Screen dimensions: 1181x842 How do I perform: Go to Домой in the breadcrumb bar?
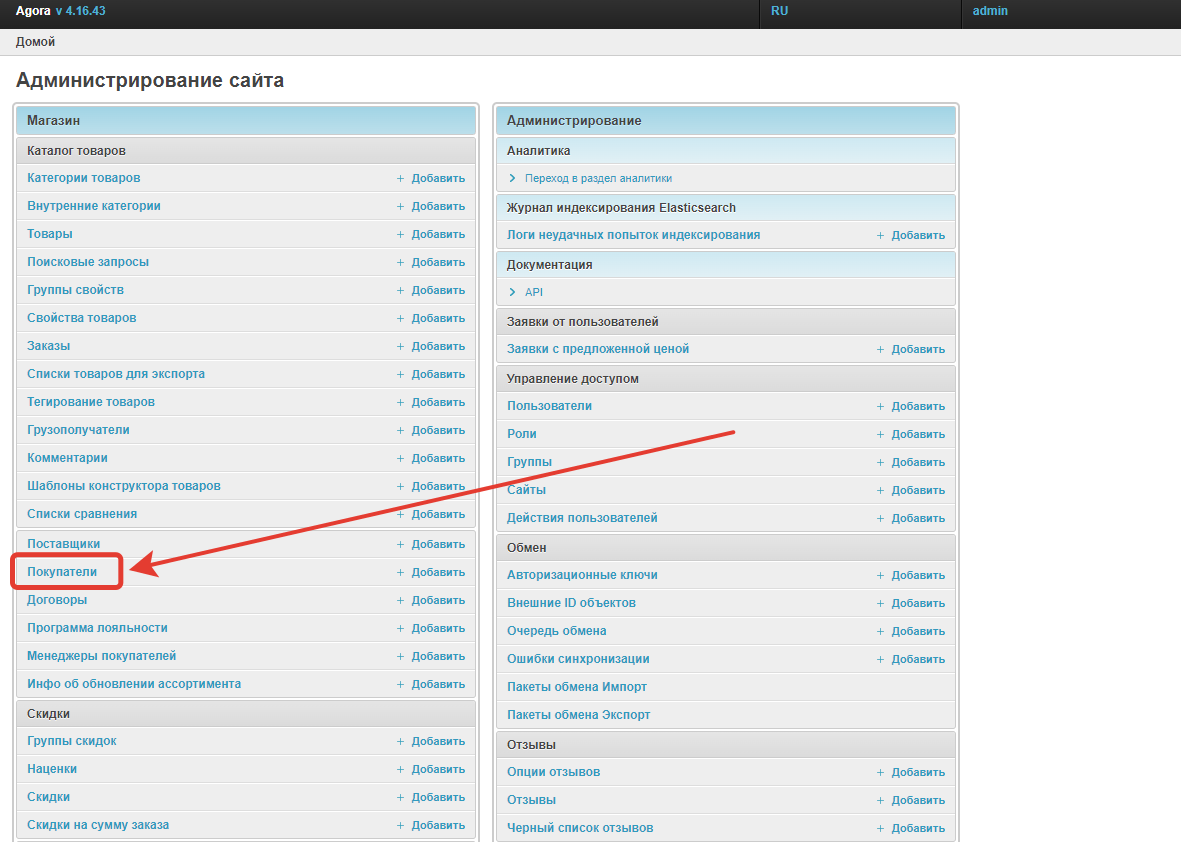(x=35, y=42)
